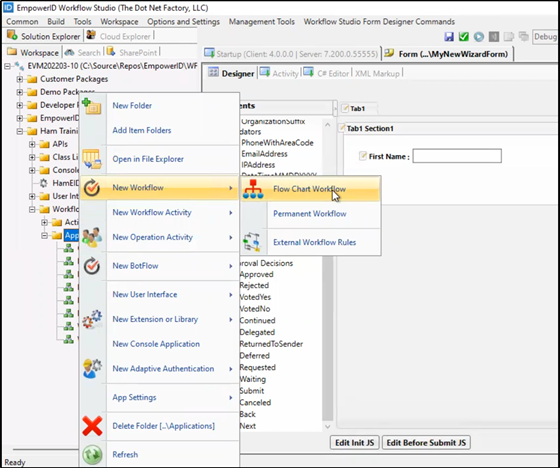Click the Edit Before Submit JS button
560x468 pixels.
426,443
